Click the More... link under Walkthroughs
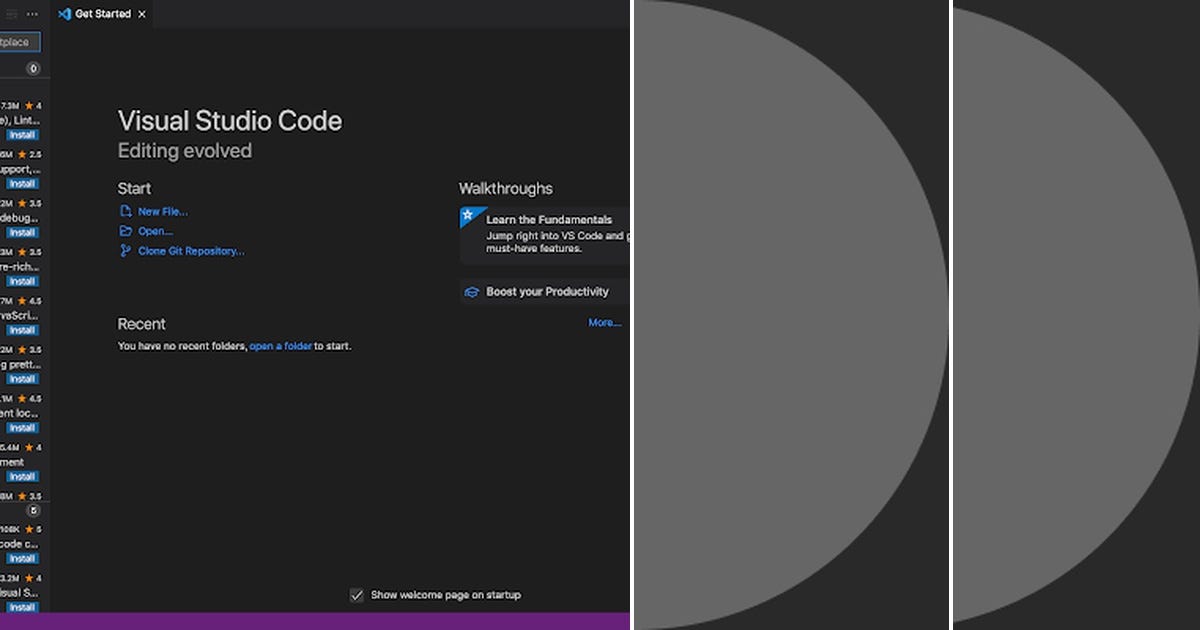Image resolution: width=1200 pixels, height=630 pixels. coord(605,322)
